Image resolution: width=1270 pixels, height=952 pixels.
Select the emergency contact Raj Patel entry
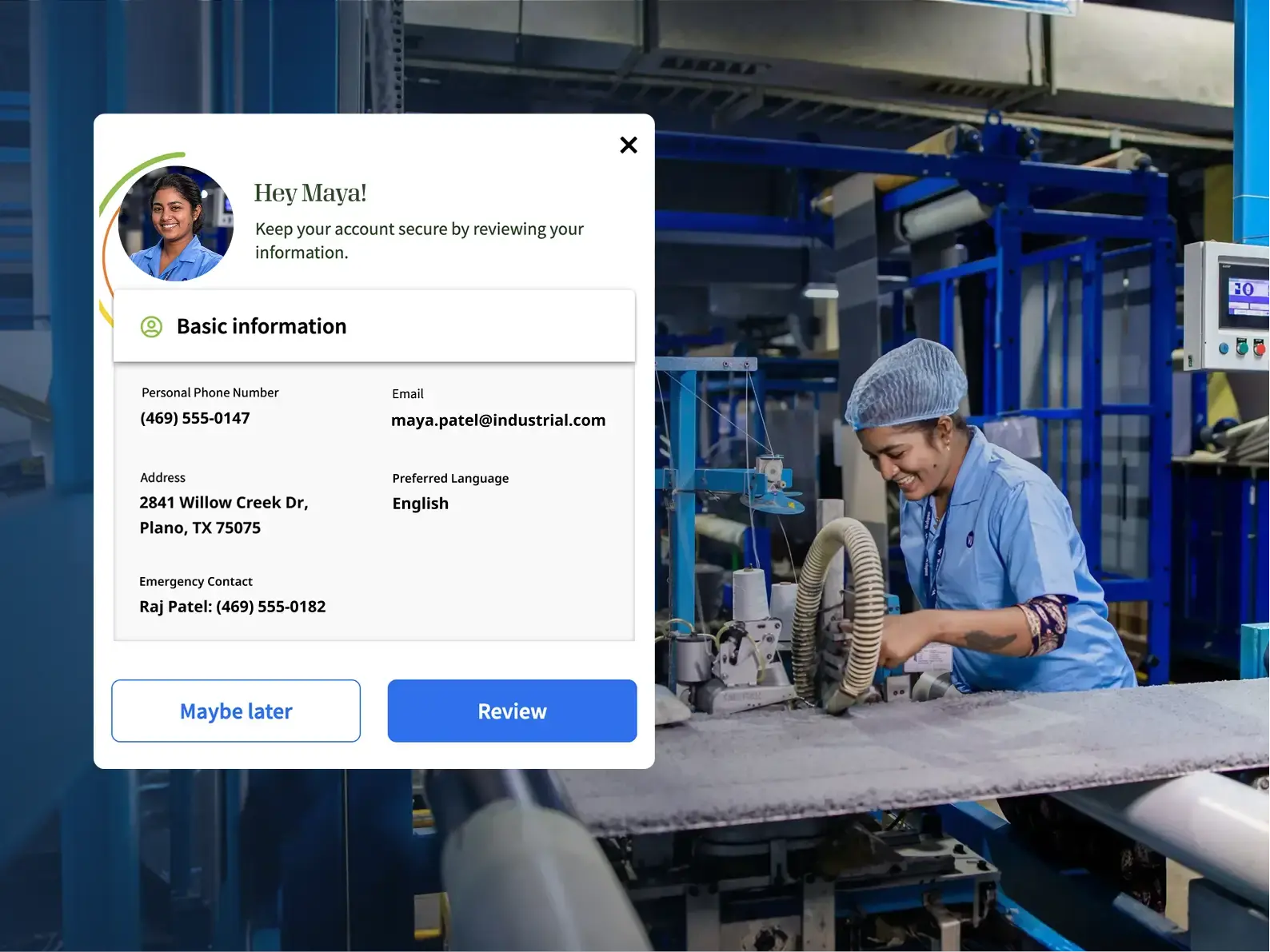(x=233, y=607)
